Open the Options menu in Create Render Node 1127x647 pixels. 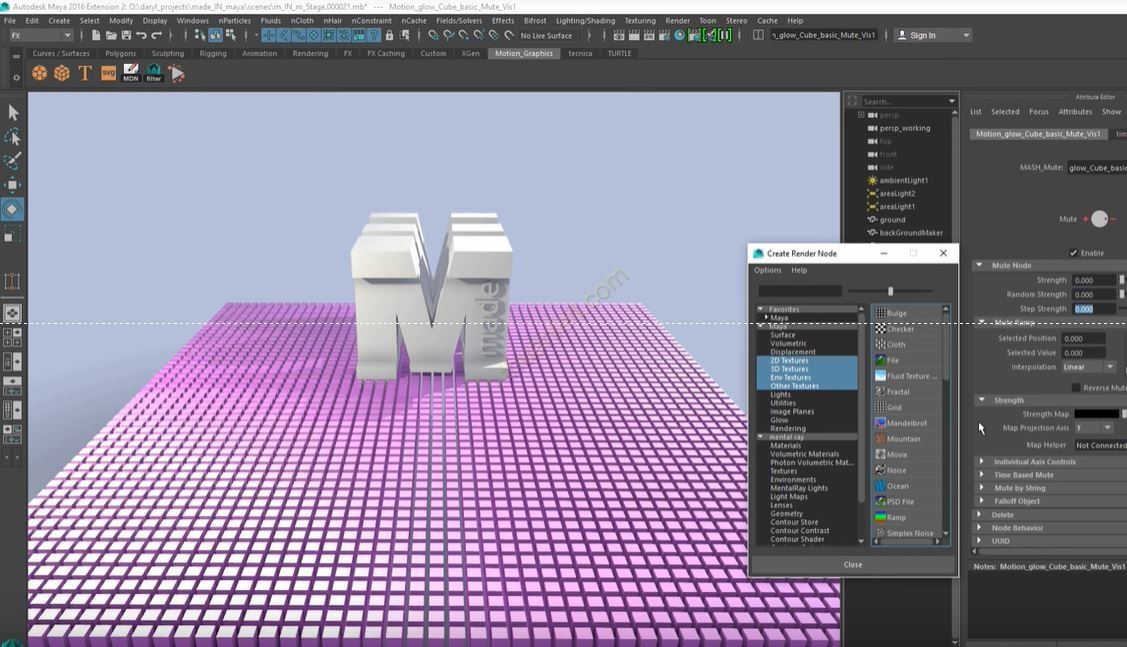[x=767, y=269]
